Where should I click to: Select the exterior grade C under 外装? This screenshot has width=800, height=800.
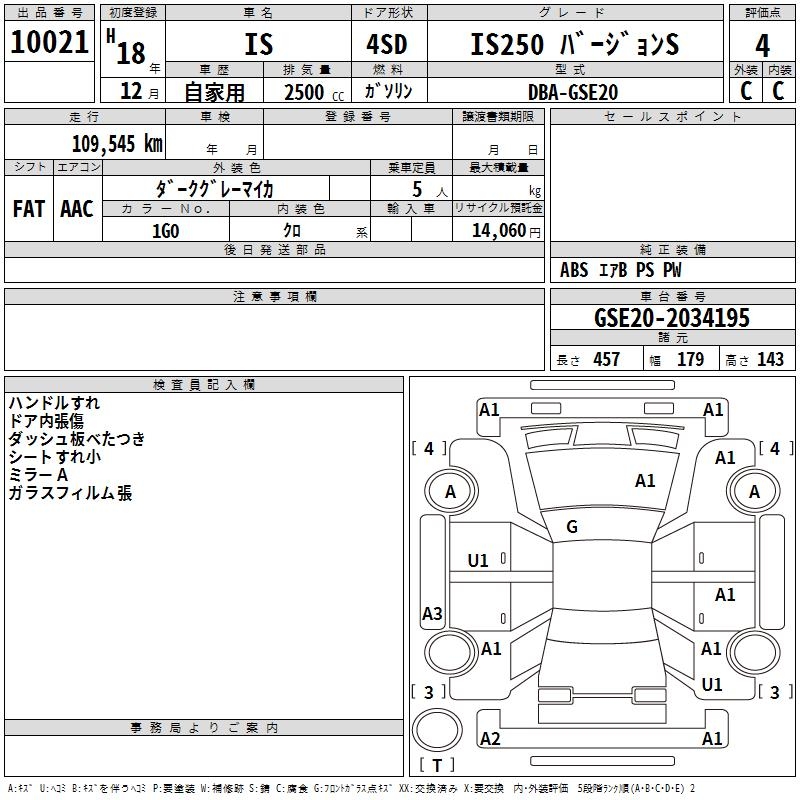(746, 91)
